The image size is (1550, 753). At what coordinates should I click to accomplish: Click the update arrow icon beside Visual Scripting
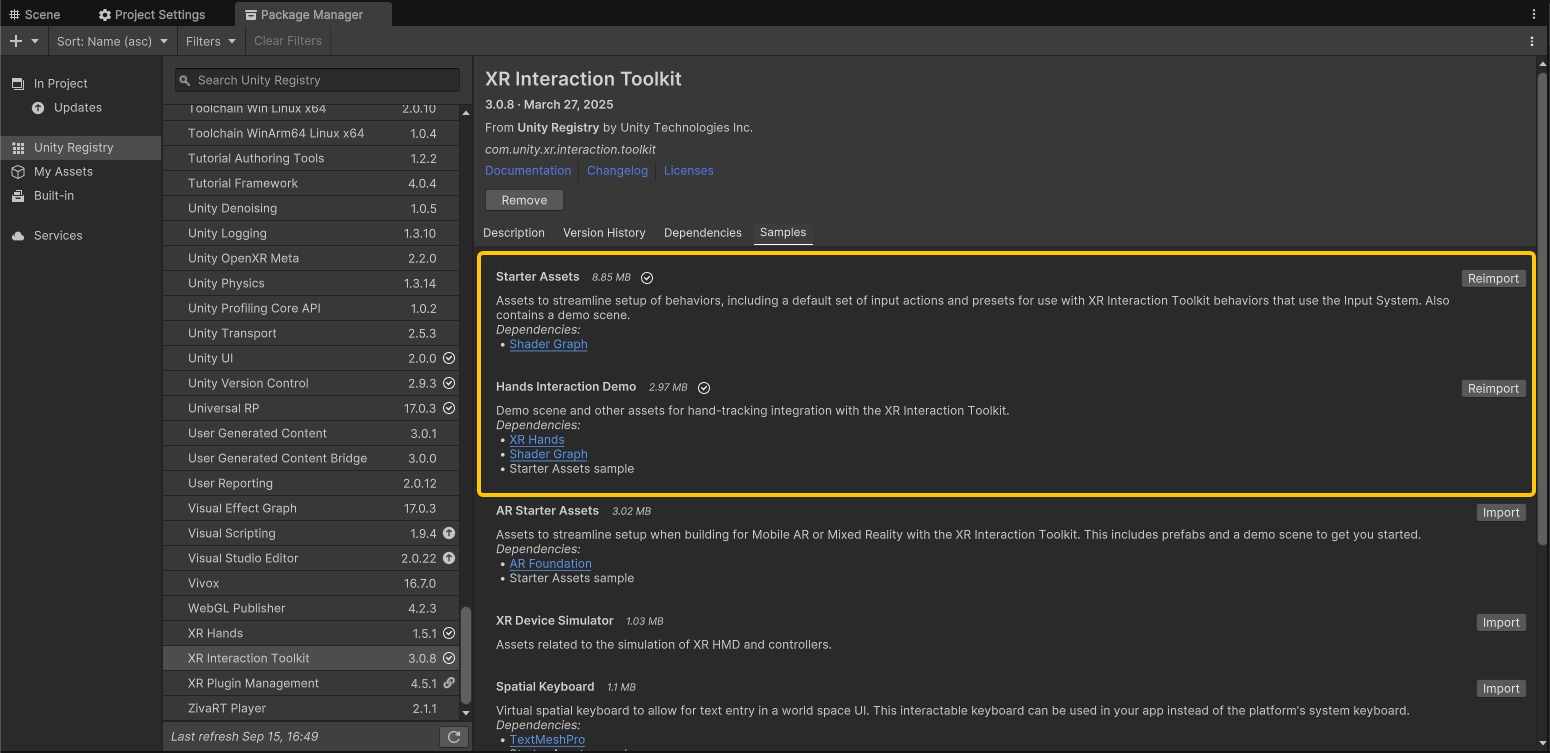449,533
